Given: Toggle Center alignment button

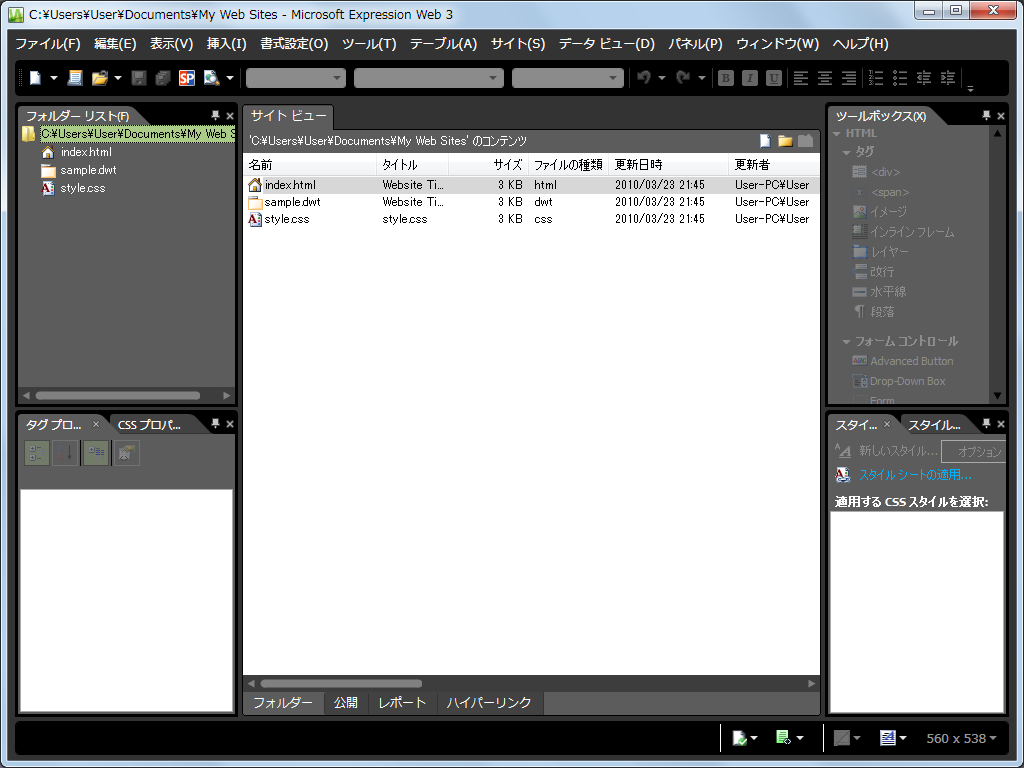Looking at the screenshot, I should point(825,78).
